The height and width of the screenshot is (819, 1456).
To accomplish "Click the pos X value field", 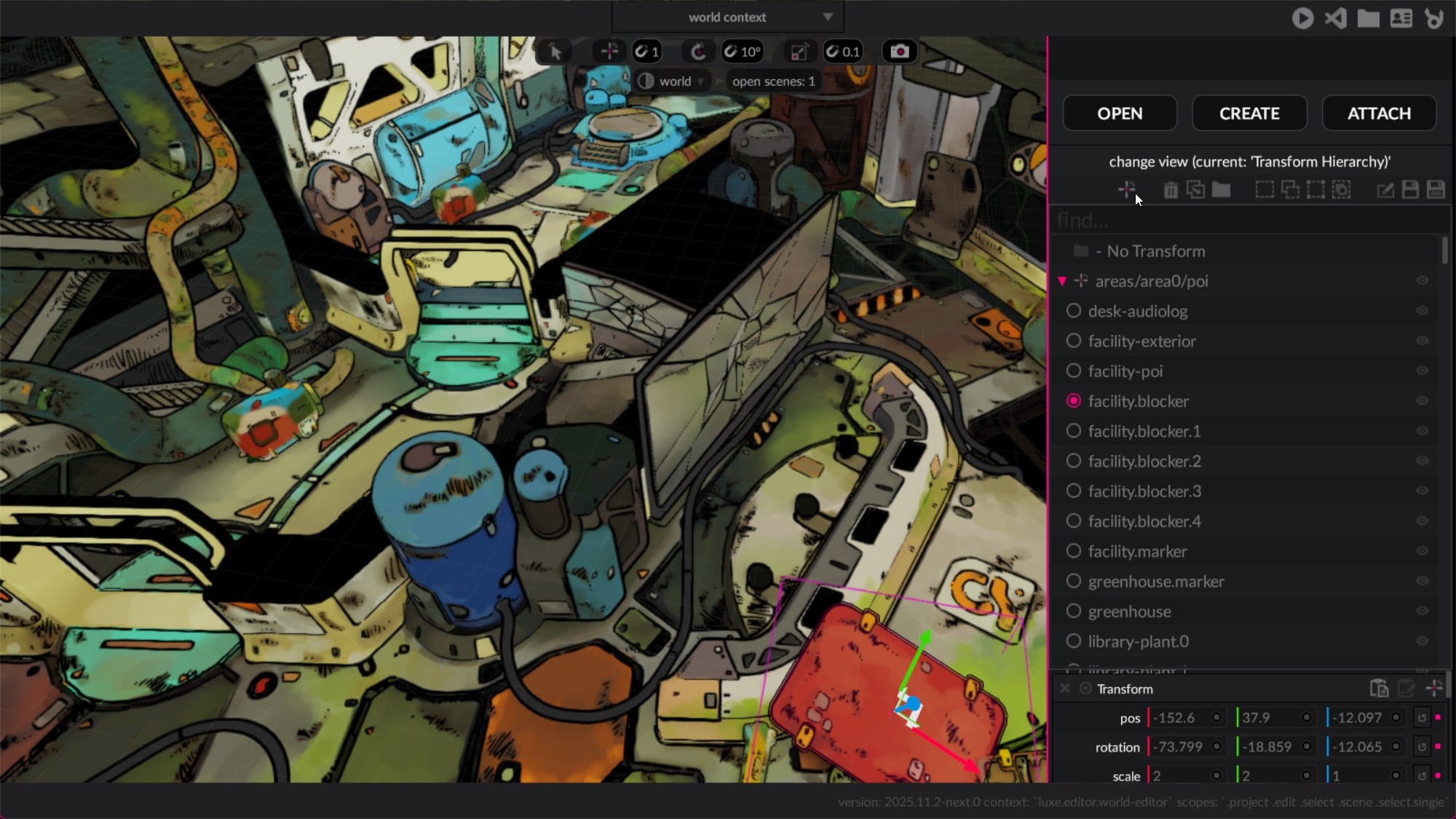I will pyautogui.click(x=1179, y=718).
